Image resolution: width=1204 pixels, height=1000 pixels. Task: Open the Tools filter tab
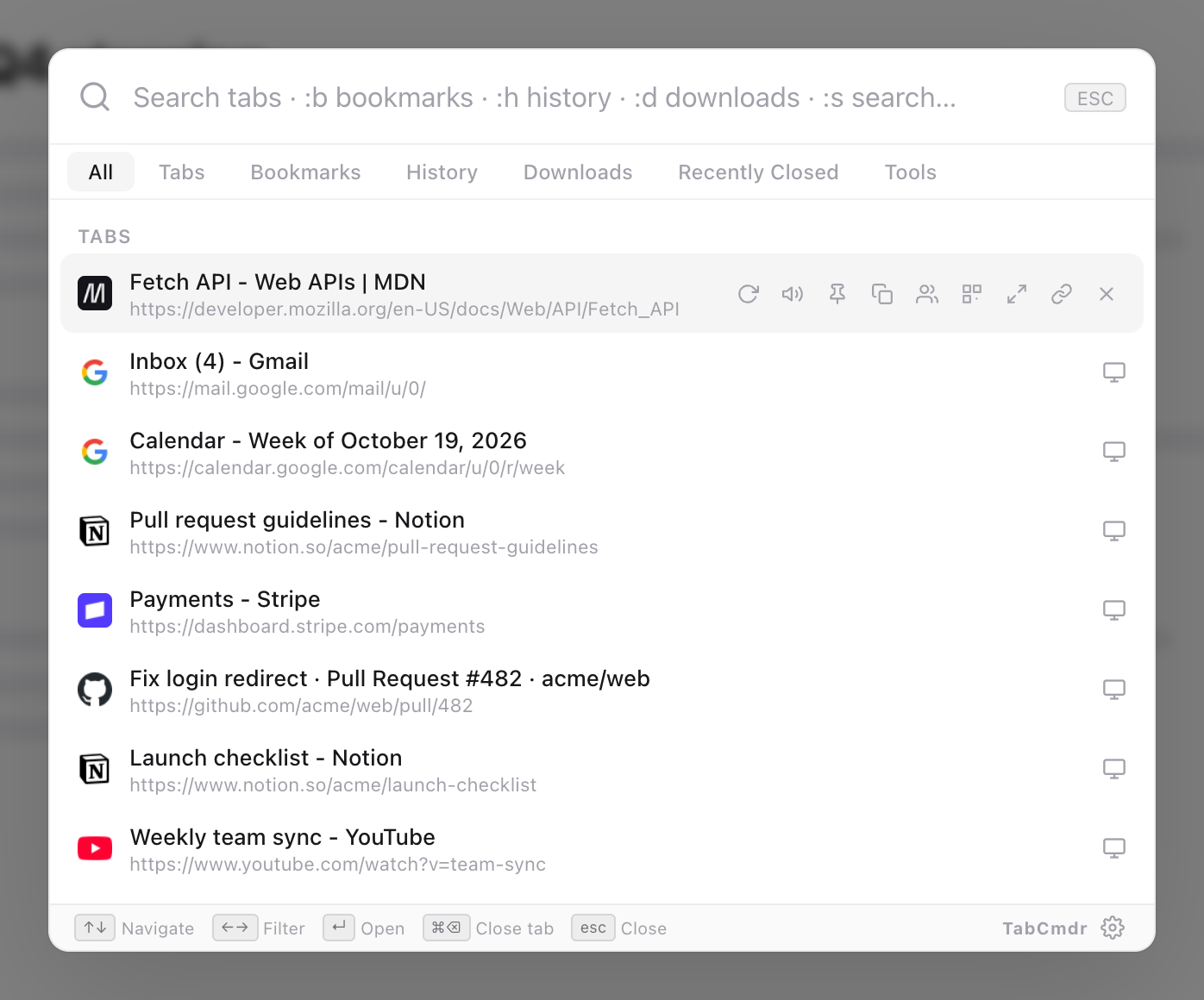pyautogui.click(x=910, y=172)
